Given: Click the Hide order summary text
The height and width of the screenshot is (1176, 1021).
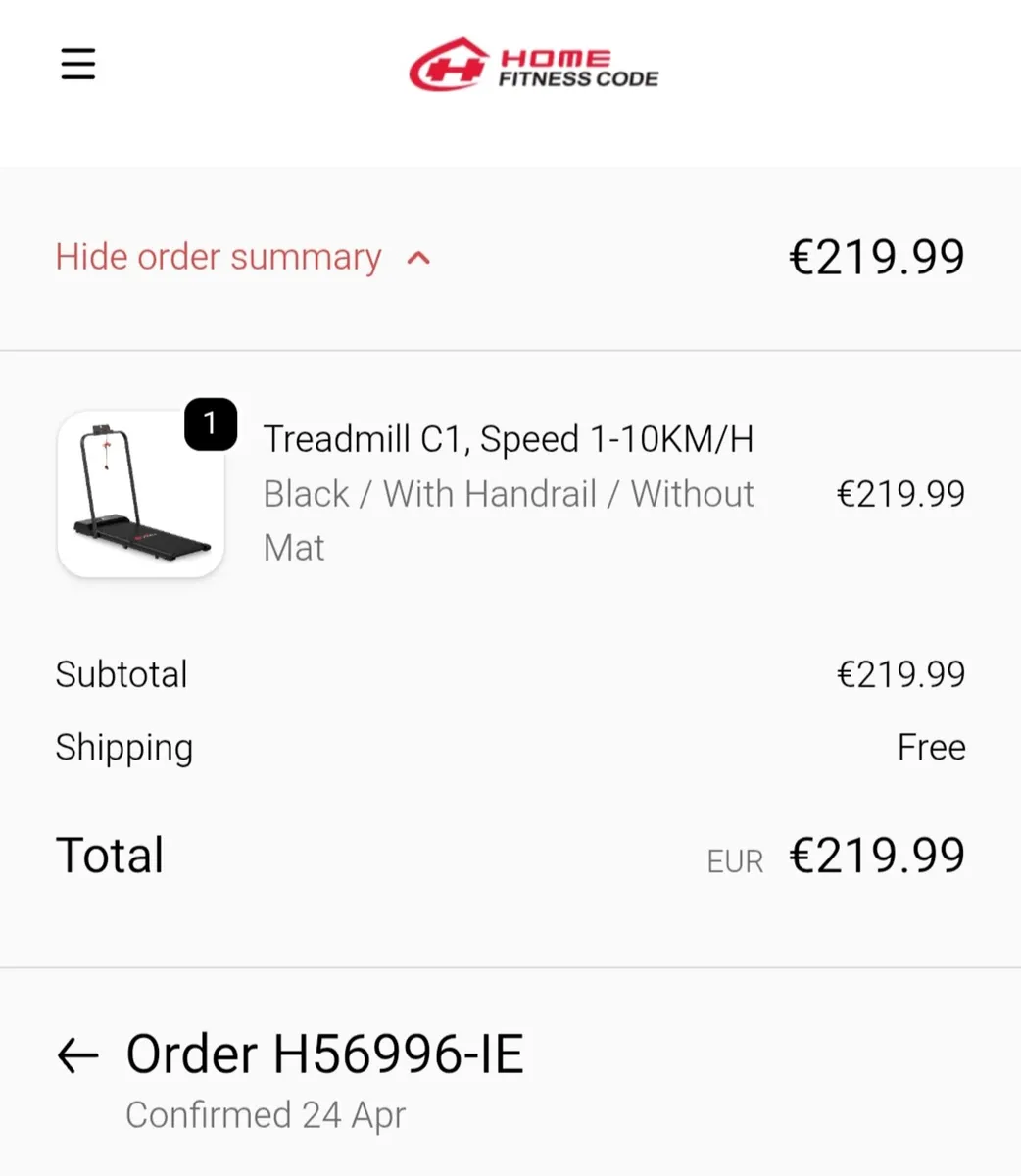Looking at the screenshot, I should pos(219,257).
